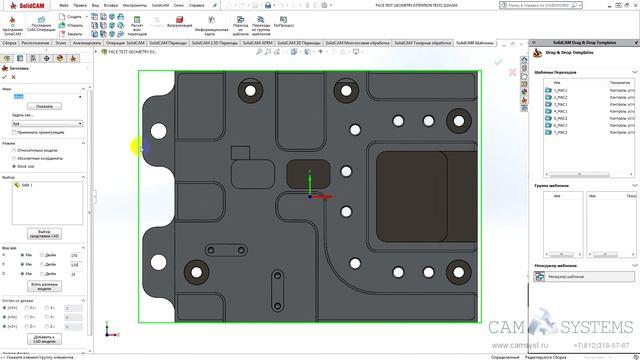Open the 'О программе SolidCAM' icon
This screenshot has width=640, height=360.
coord(12,20)
